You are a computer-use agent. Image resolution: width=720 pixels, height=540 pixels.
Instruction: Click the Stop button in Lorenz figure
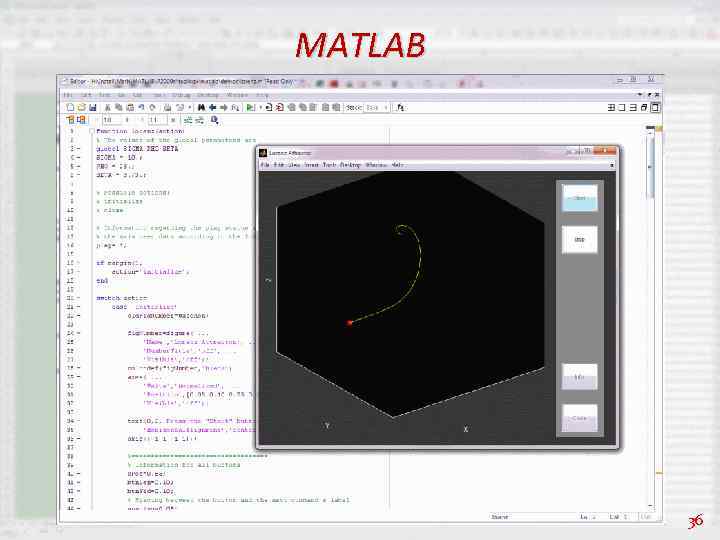579,239
